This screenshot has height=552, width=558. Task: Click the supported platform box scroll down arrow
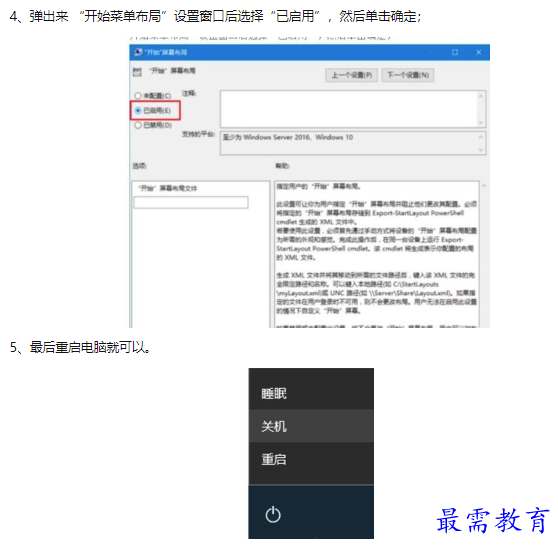tap(481, 150)
